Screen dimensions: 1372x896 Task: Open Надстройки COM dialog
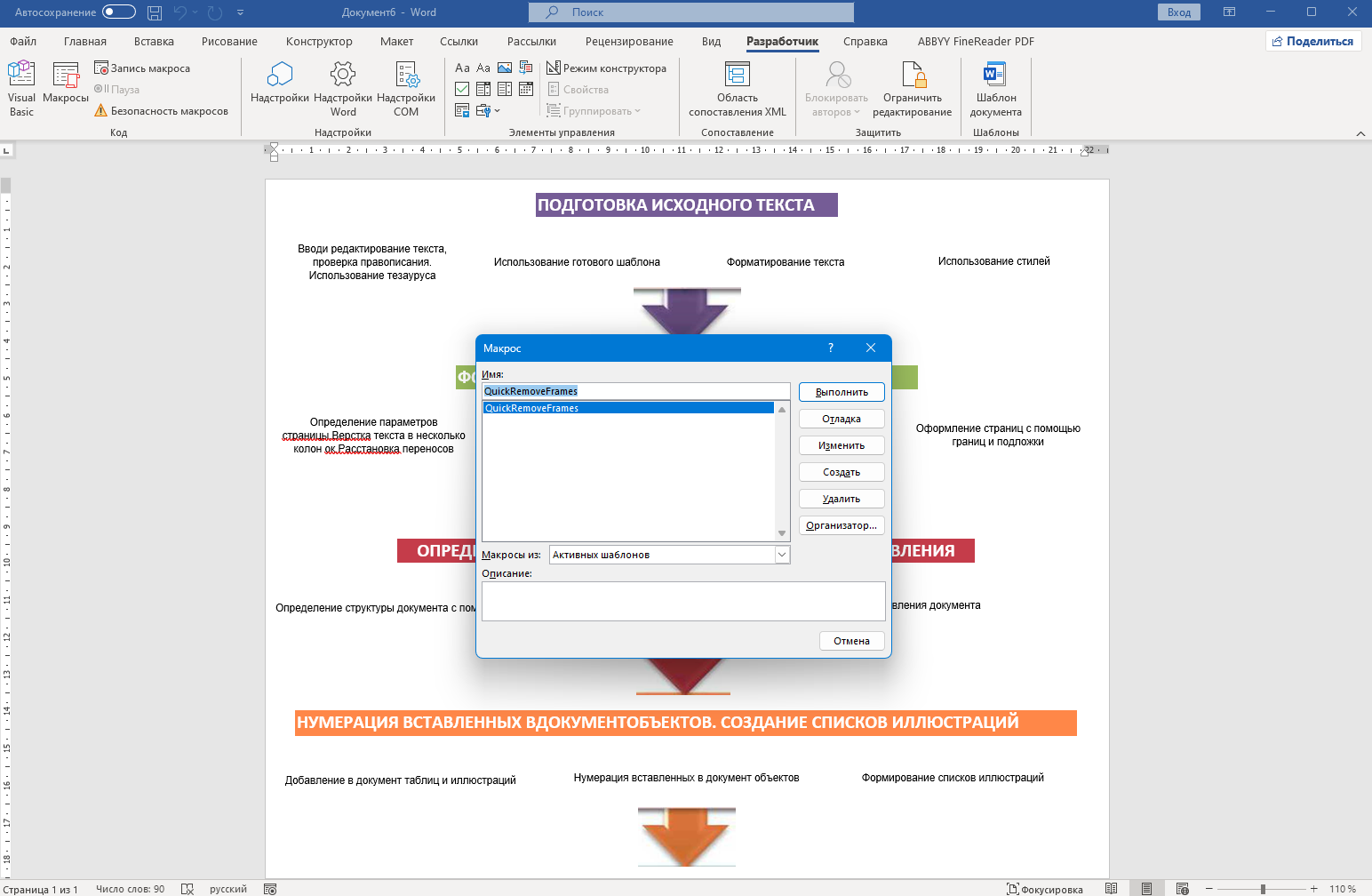click(x=406, y=88)
